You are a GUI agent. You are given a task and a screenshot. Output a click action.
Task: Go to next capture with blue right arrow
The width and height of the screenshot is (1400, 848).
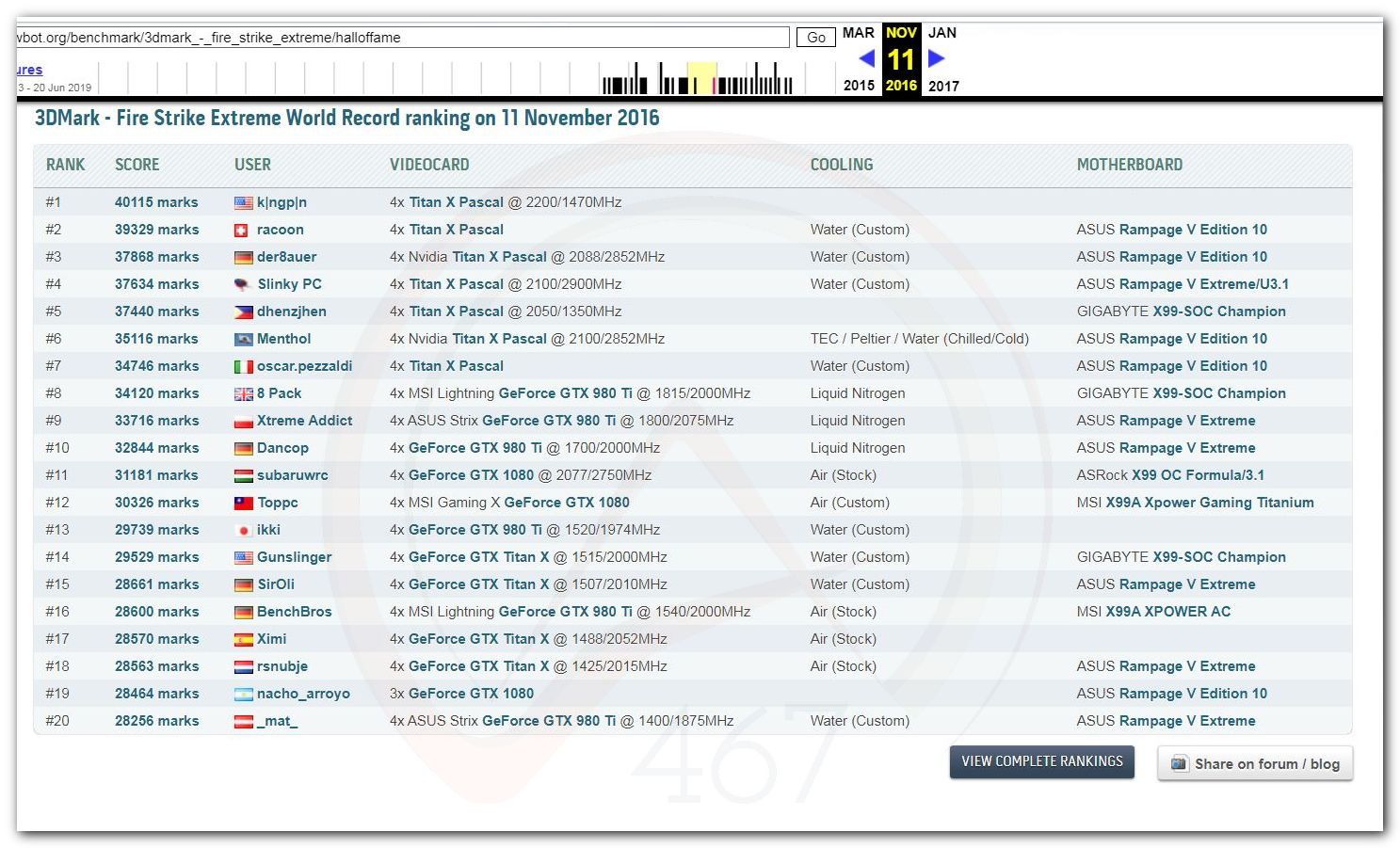click(936, 58)
